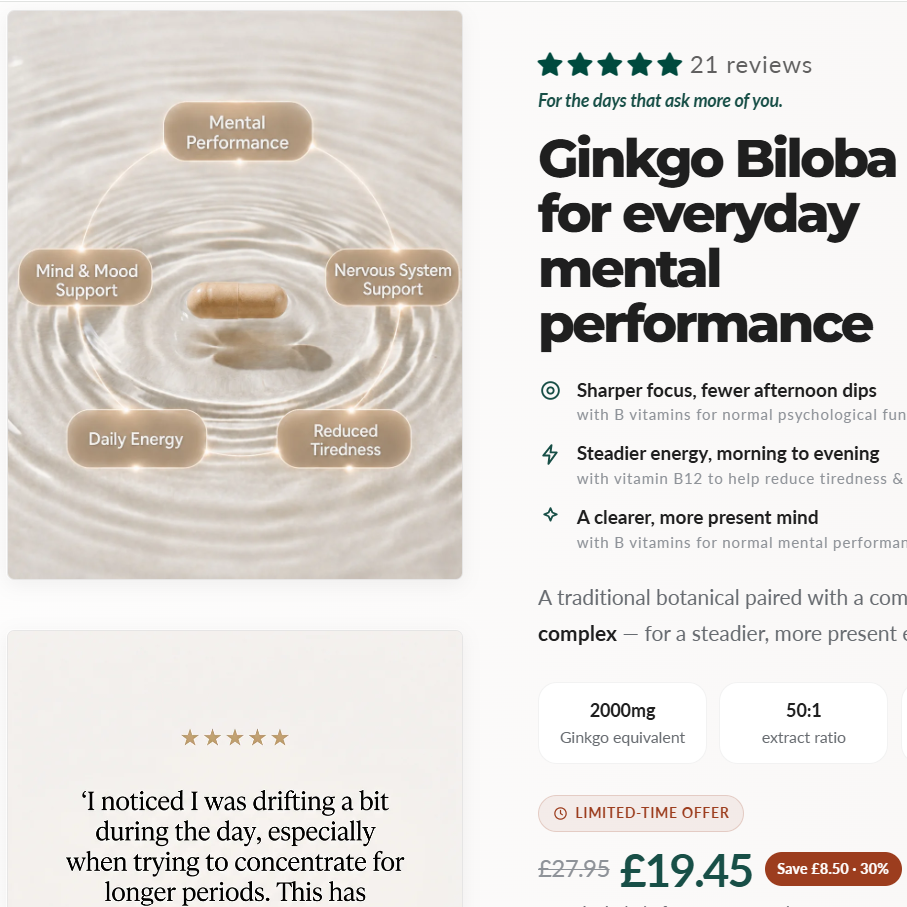Open the customer testimonial card
This screenshot has height=907, width=907.
point(235,769)
